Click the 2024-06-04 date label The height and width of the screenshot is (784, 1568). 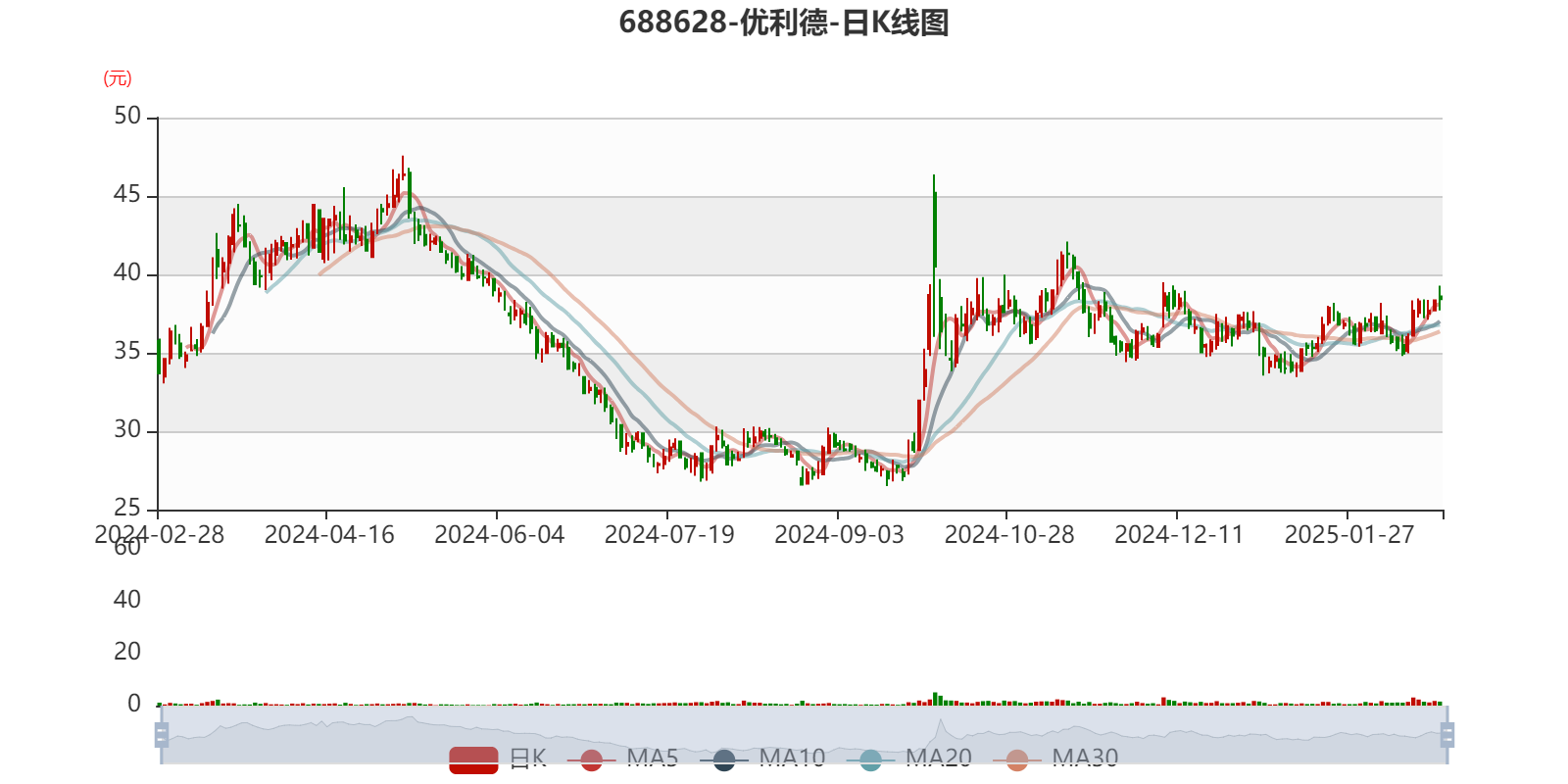point(500,535)
